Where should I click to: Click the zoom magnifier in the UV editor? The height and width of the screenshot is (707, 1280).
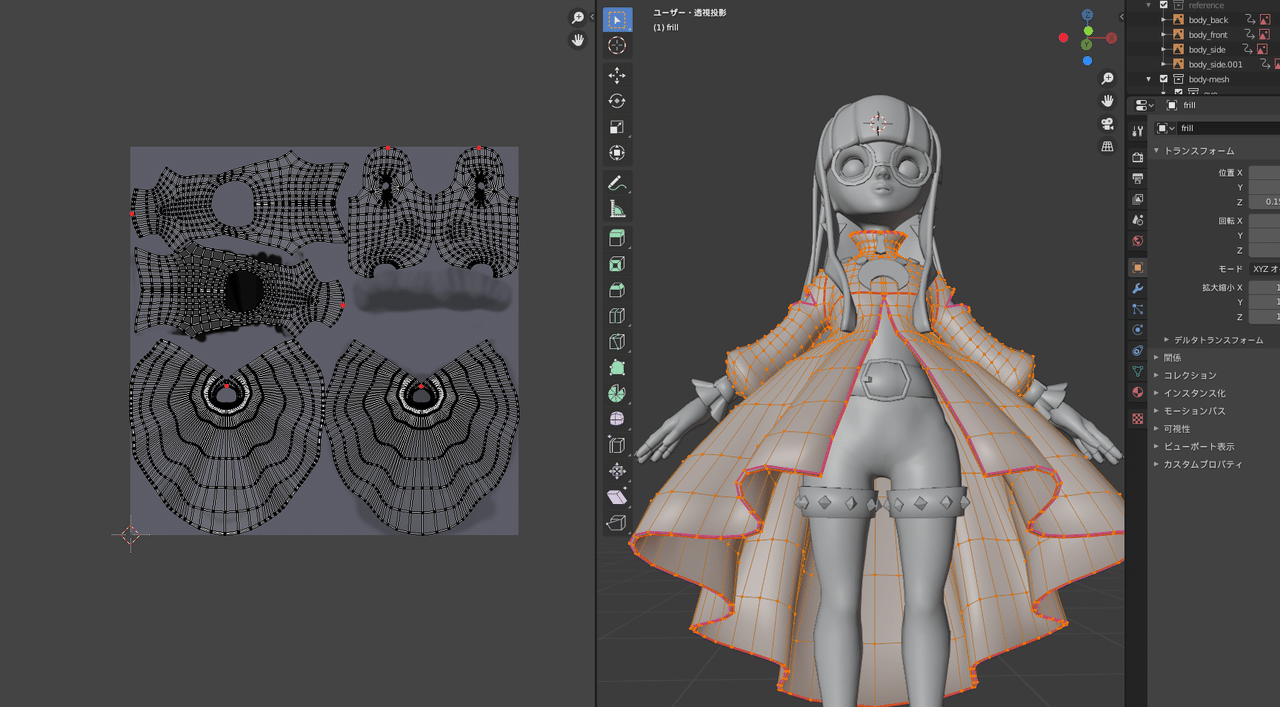pyautogui.click(x=577, y=17)
